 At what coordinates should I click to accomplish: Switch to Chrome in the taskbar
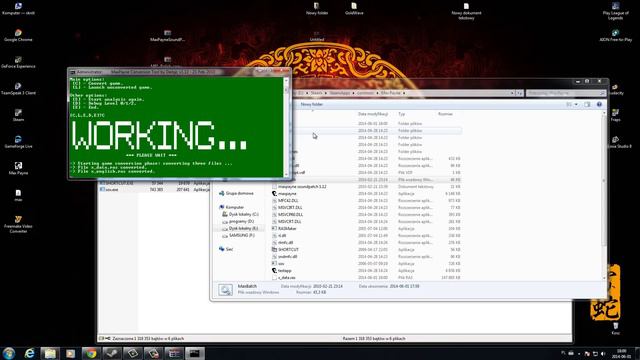(91, 353)
